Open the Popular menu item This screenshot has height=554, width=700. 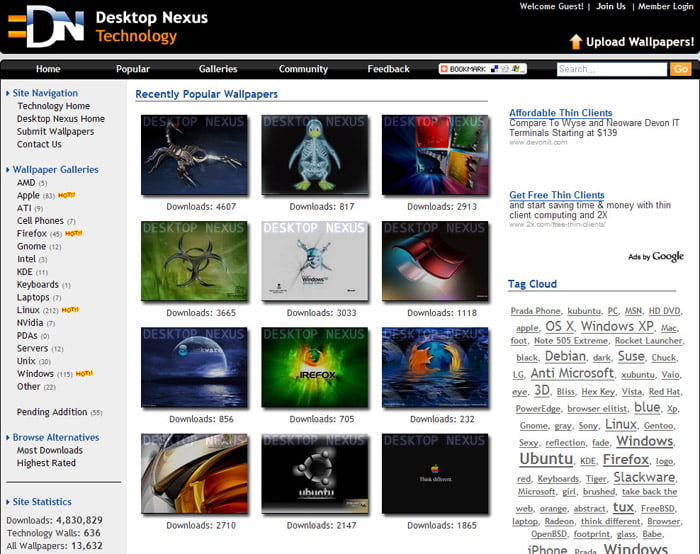pyautogui.click(x=133, y=69)
